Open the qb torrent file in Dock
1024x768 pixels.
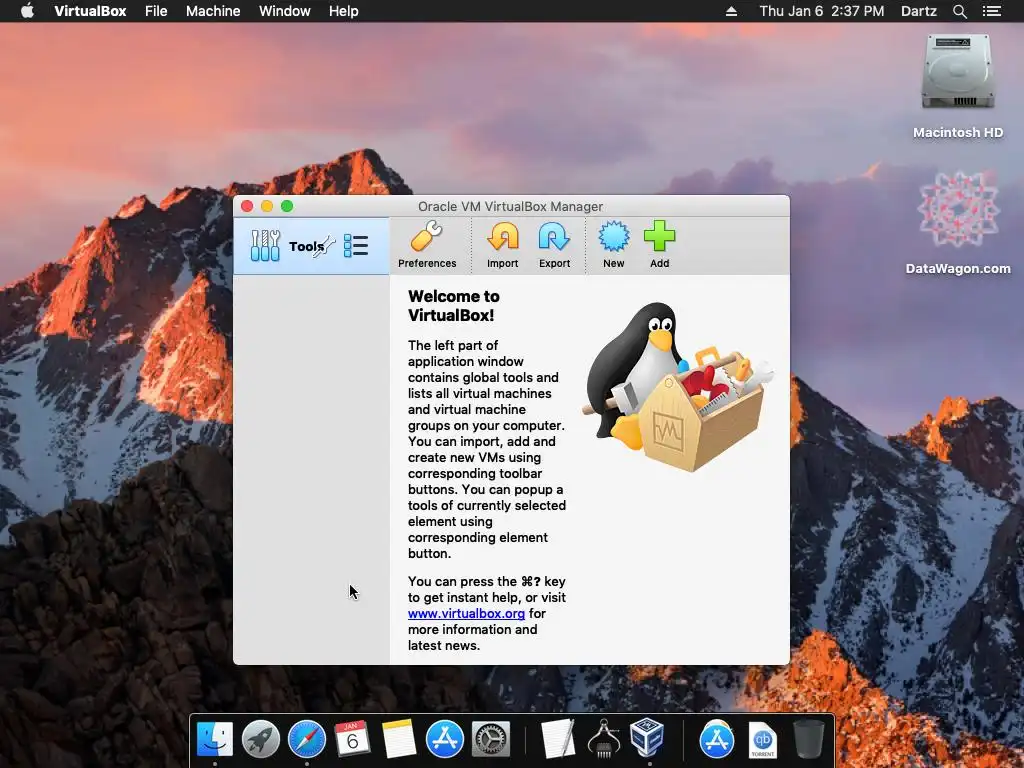click(762, 740)
